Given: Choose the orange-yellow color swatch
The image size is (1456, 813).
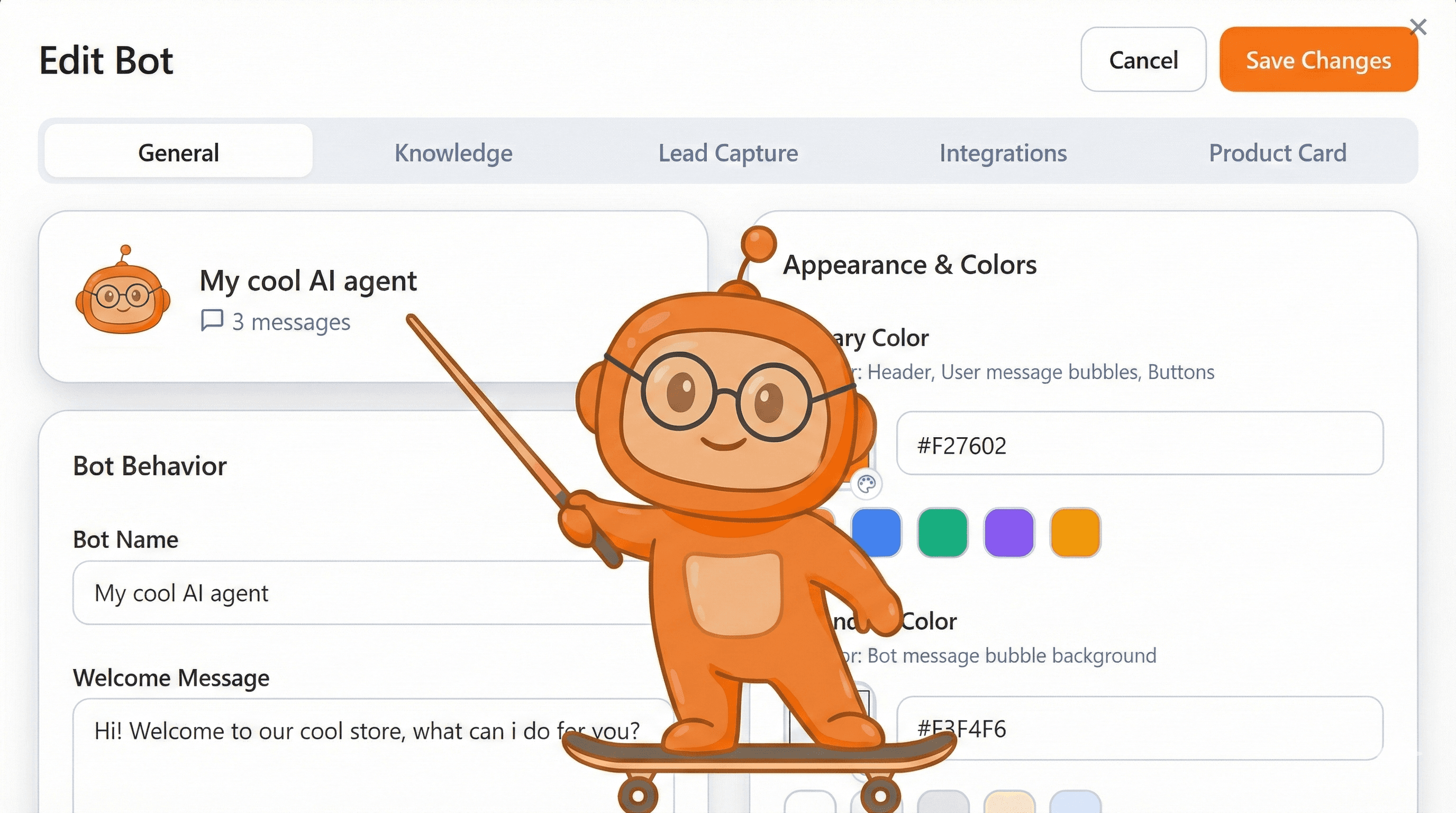Looking at the screenshot, I should [1075, 532].
